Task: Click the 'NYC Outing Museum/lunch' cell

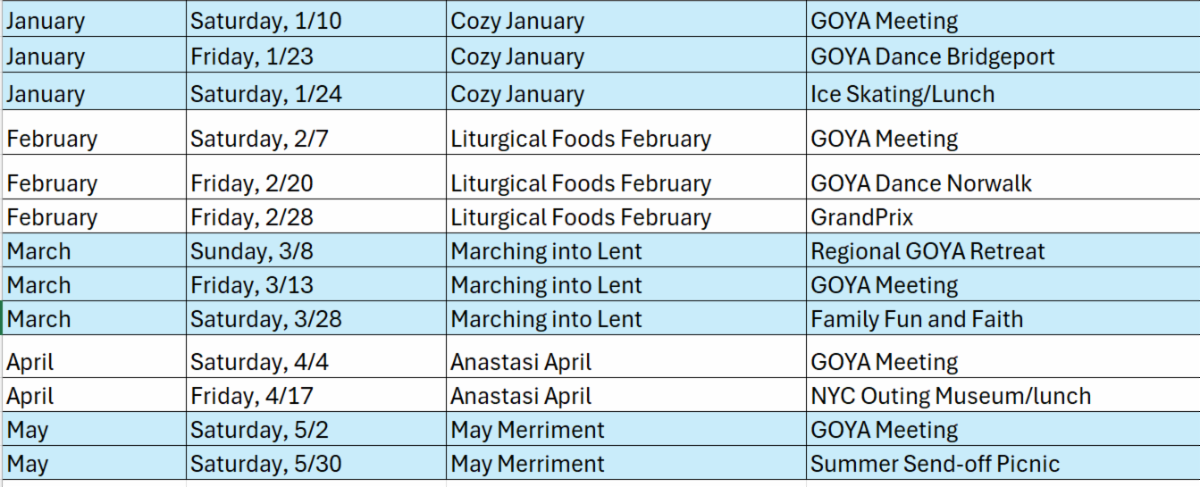Action: pos(950,395)
